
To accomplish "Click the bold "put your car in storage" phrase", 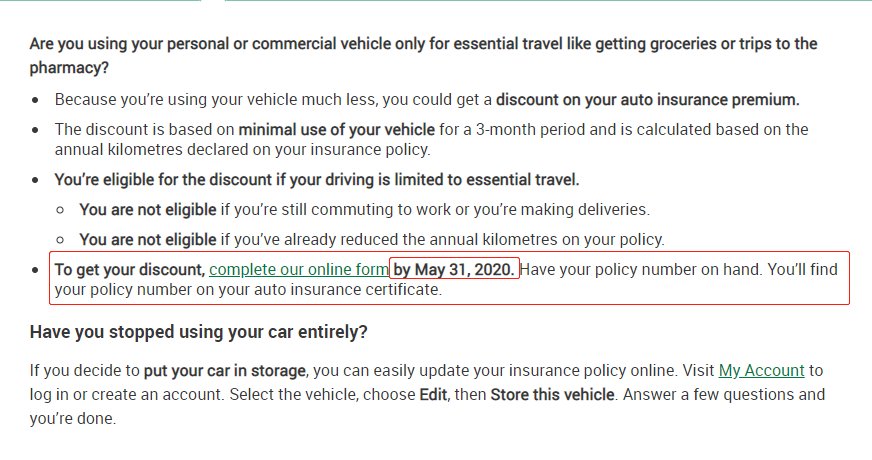I will tap(225, 370).
